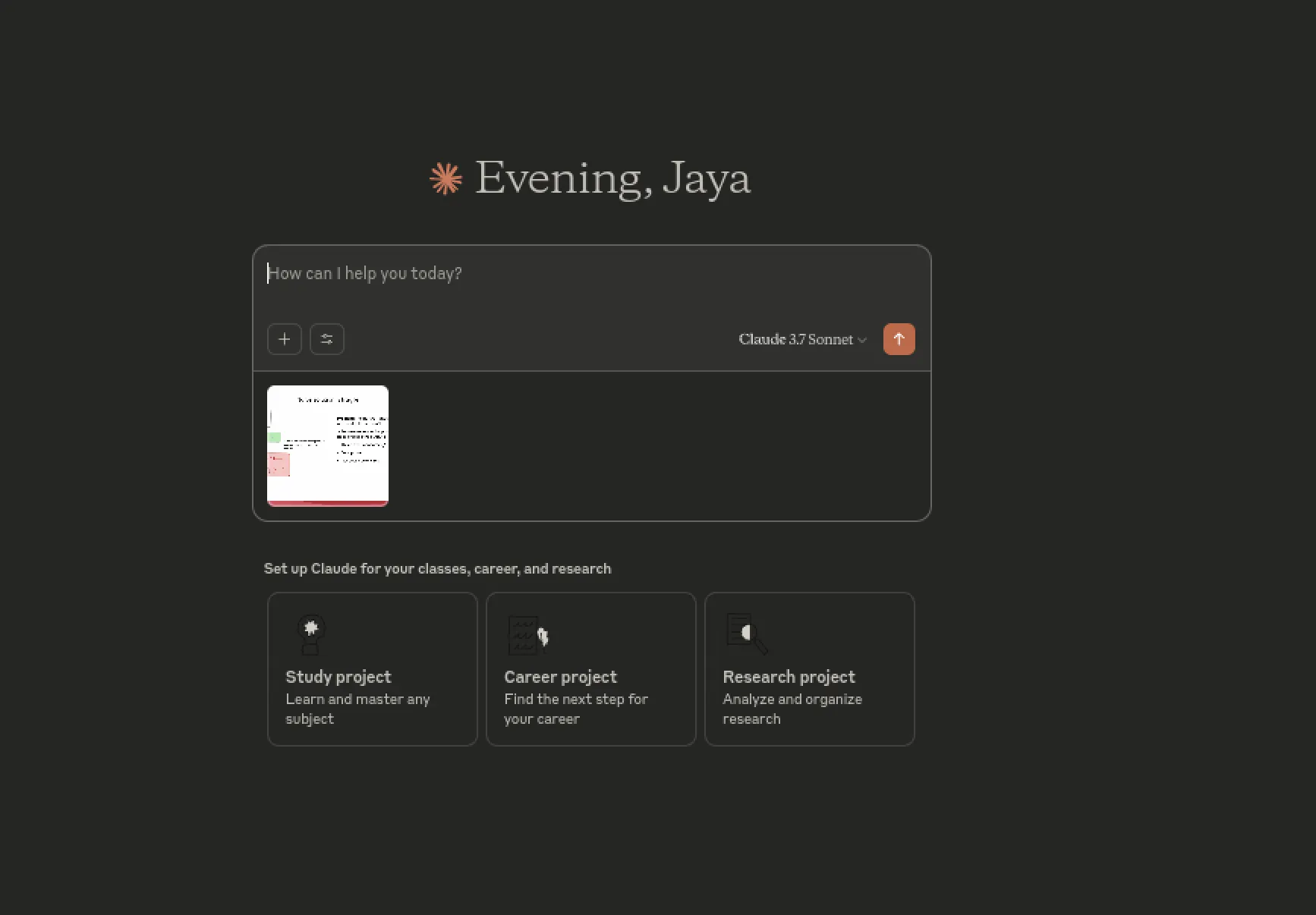Screen dimensions: 1316x915
Task: Focus the 'How can I help you today?' input
Action: click(x=592, y=274)
